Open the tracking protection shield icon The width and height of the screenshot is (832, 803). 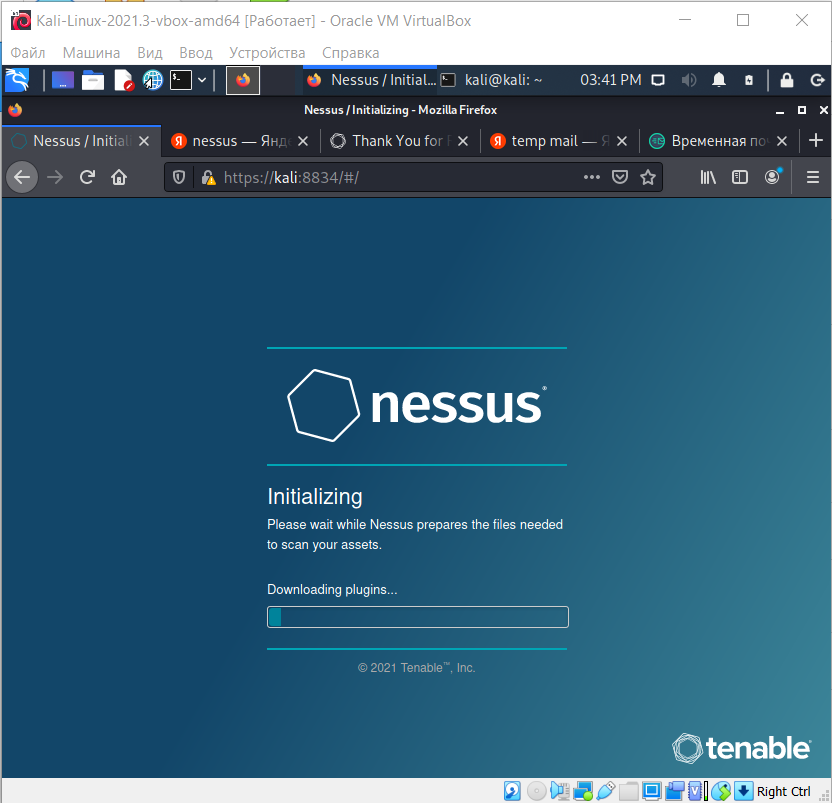pos(179,177)
